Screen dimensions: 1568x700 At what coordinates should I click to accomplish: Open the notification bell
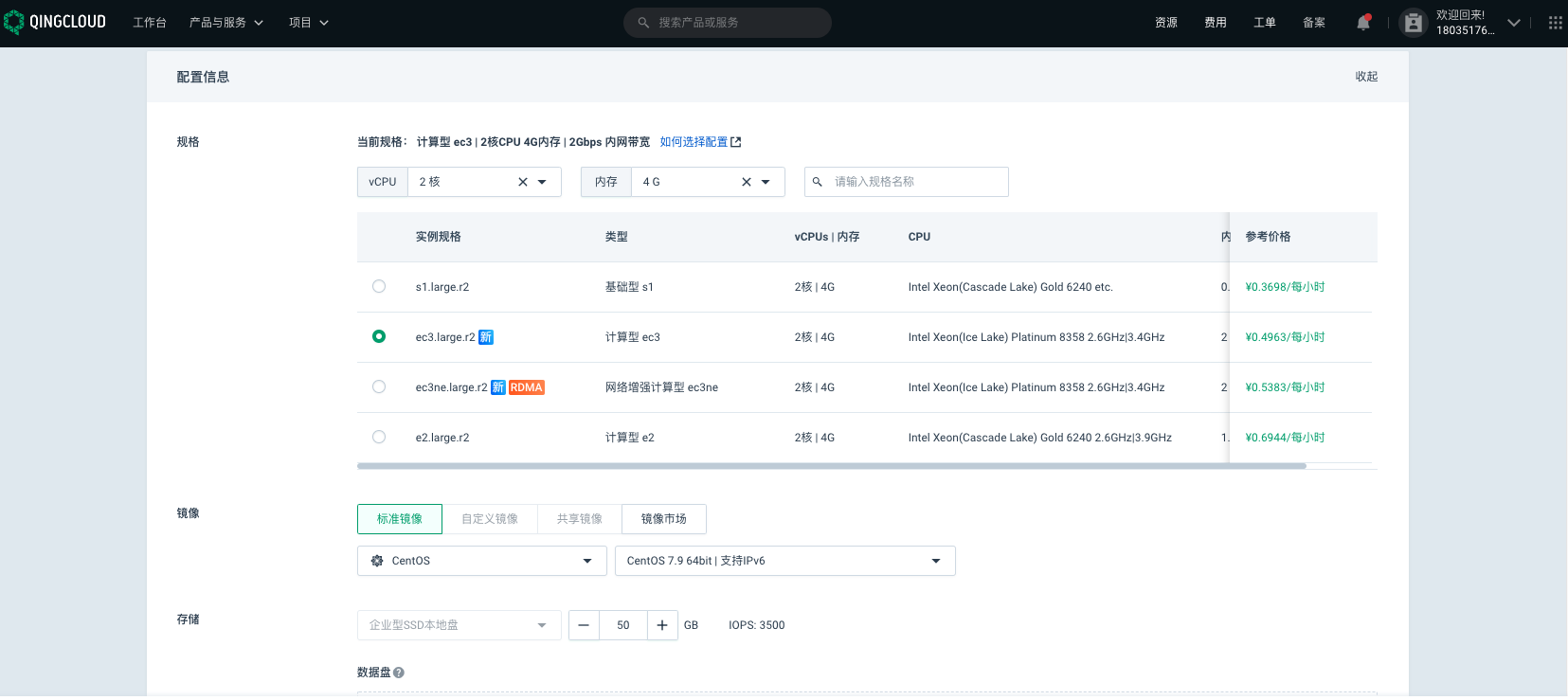pyautogui.click(x=1363, y=23)
